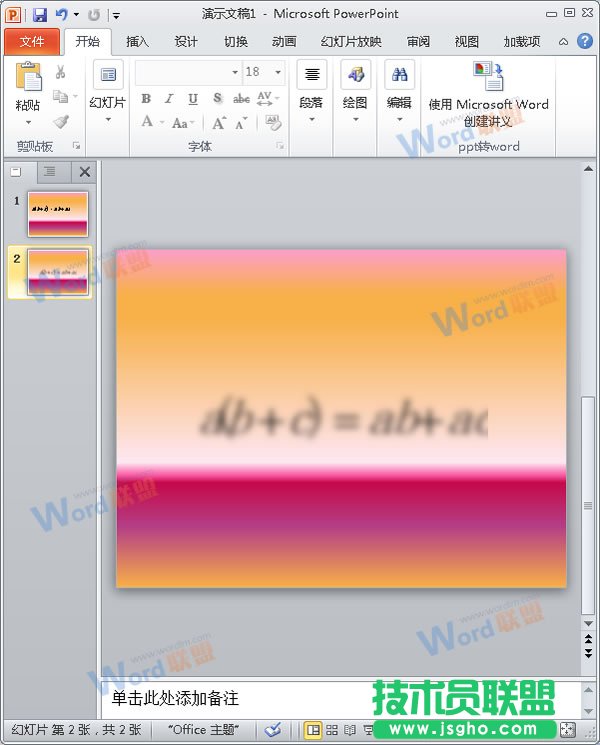Switch to the 动画 ribbon tab

(284, 42)
